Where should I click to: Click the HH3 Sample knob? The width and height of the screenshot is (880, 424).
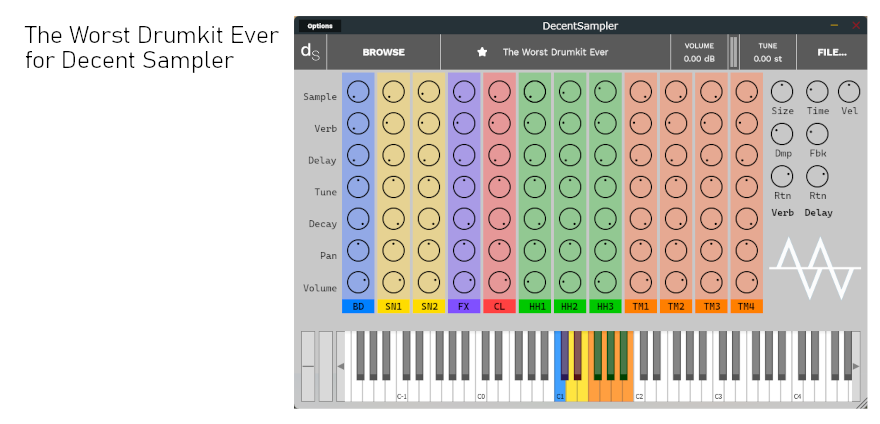[x=605, y=92]
